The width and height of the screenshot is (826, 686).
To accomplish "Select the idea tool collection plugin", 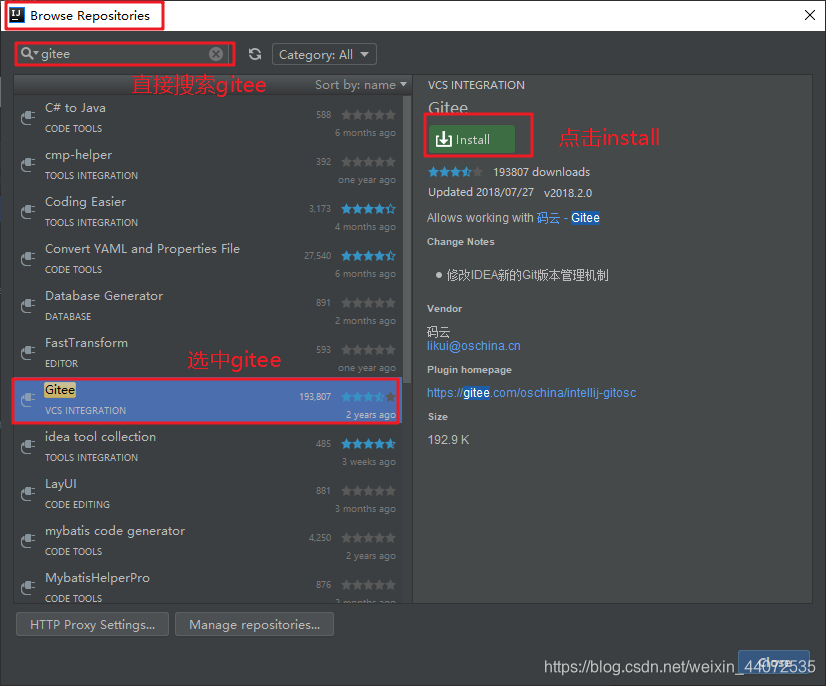I will (208, 447).
